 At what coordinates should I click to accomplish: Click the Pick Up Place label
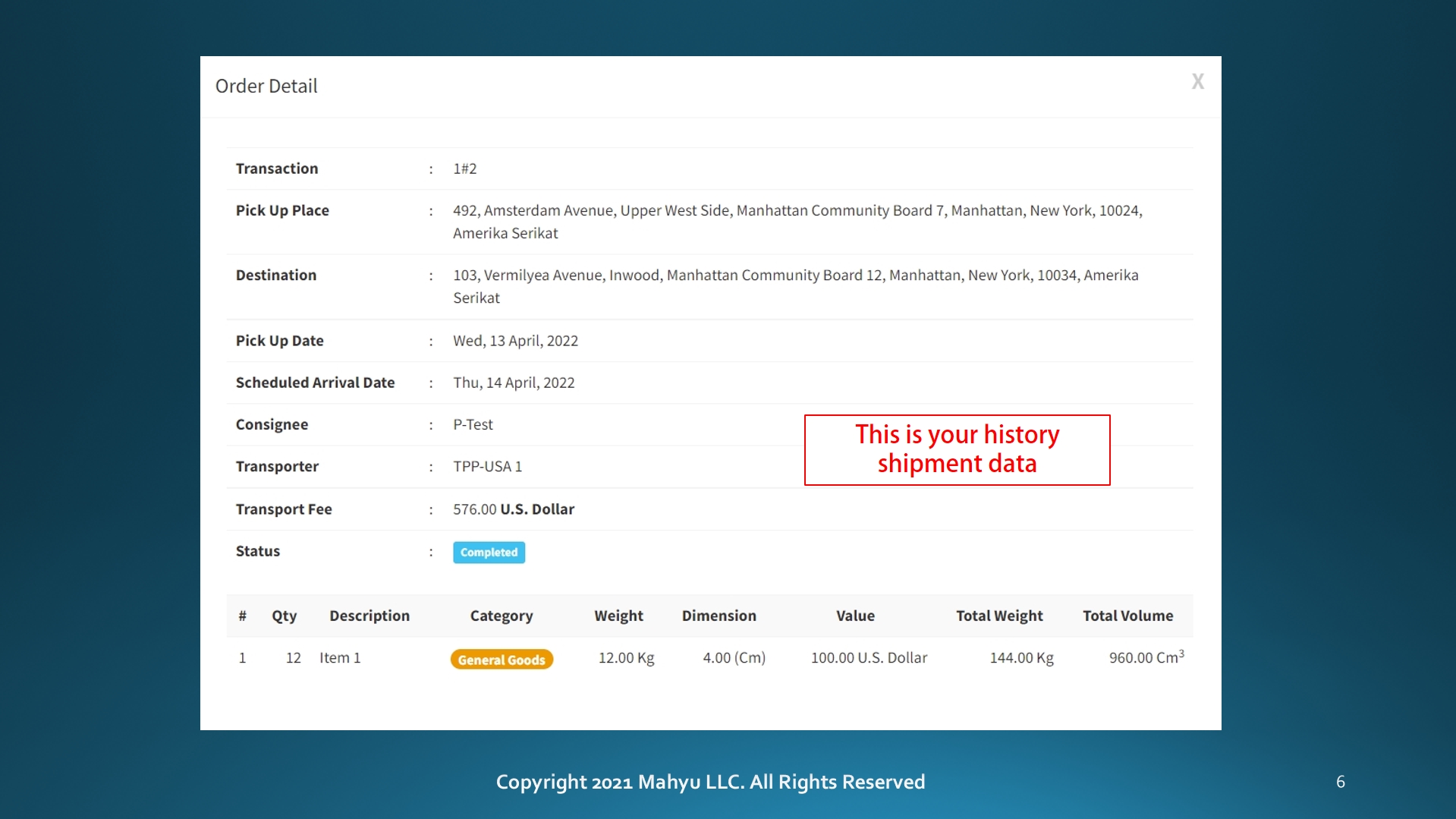coord(282,210)
